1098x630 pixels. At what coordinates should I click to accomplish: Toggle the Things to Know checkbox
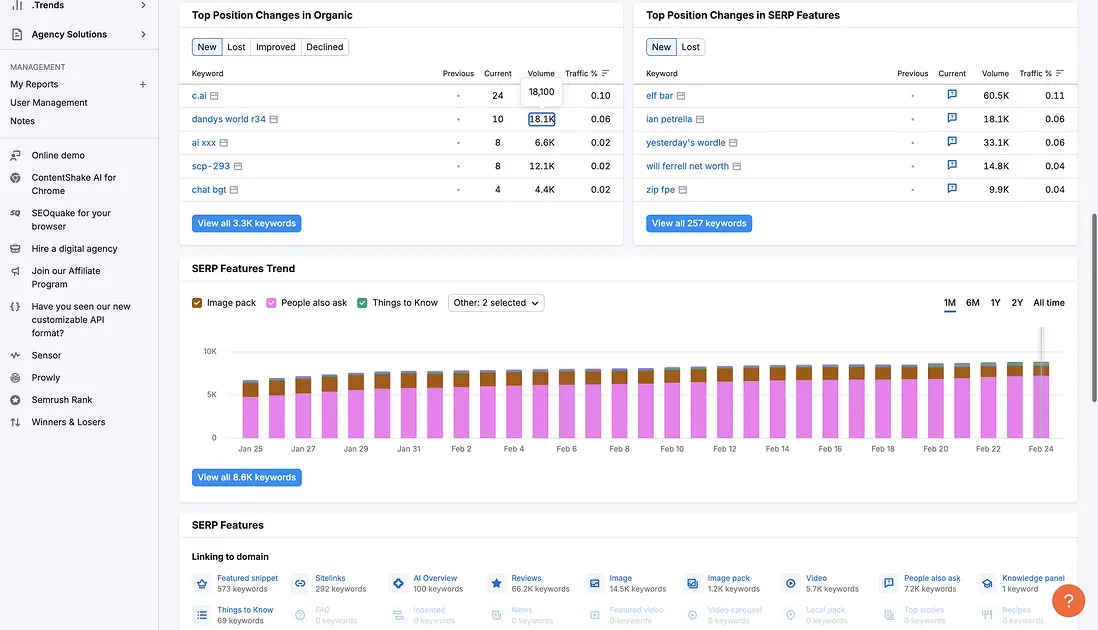tap(363, 303)
